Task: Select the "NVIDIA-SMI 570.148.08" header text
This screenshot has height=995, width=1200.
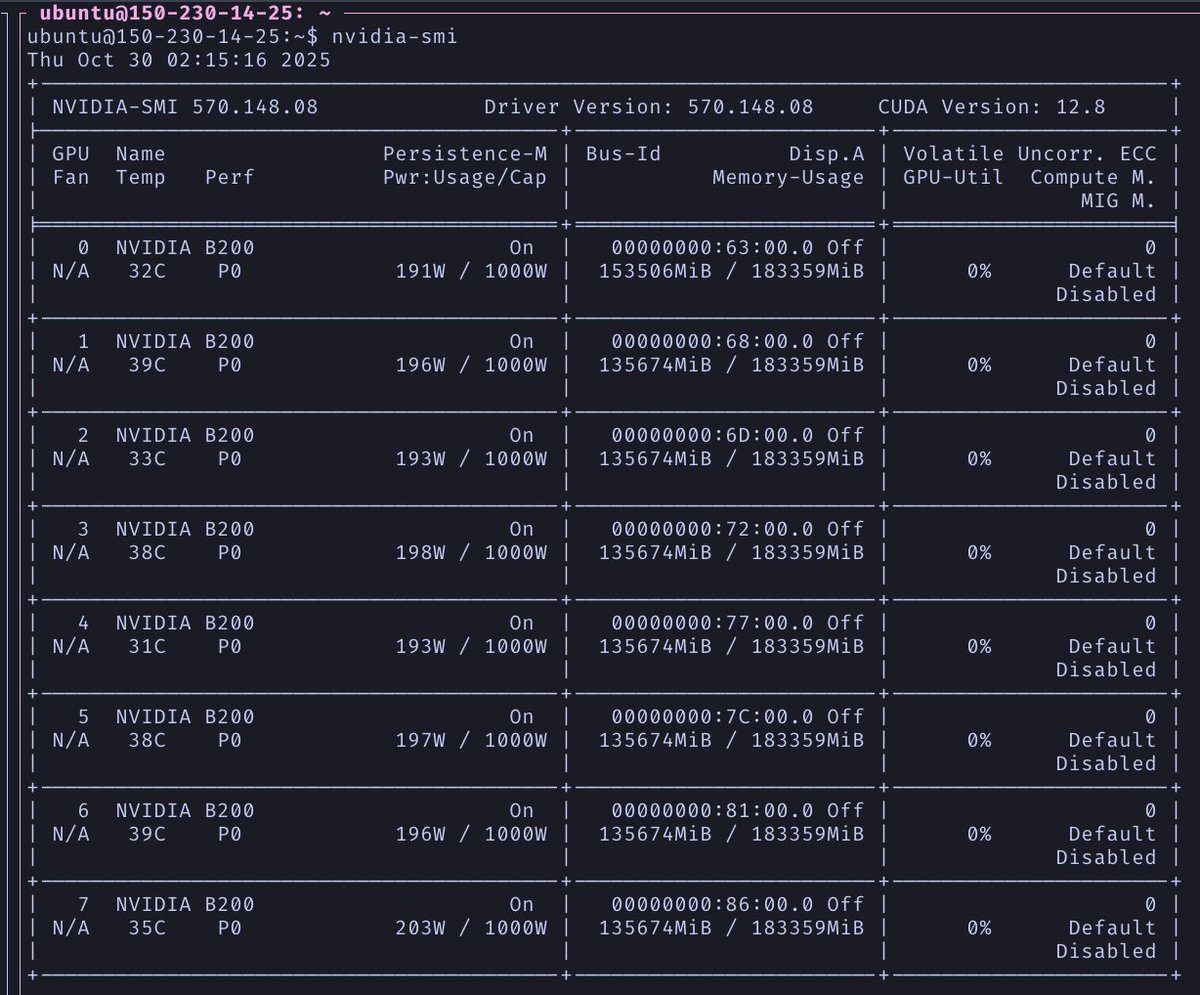Action: tap(185, 106)
